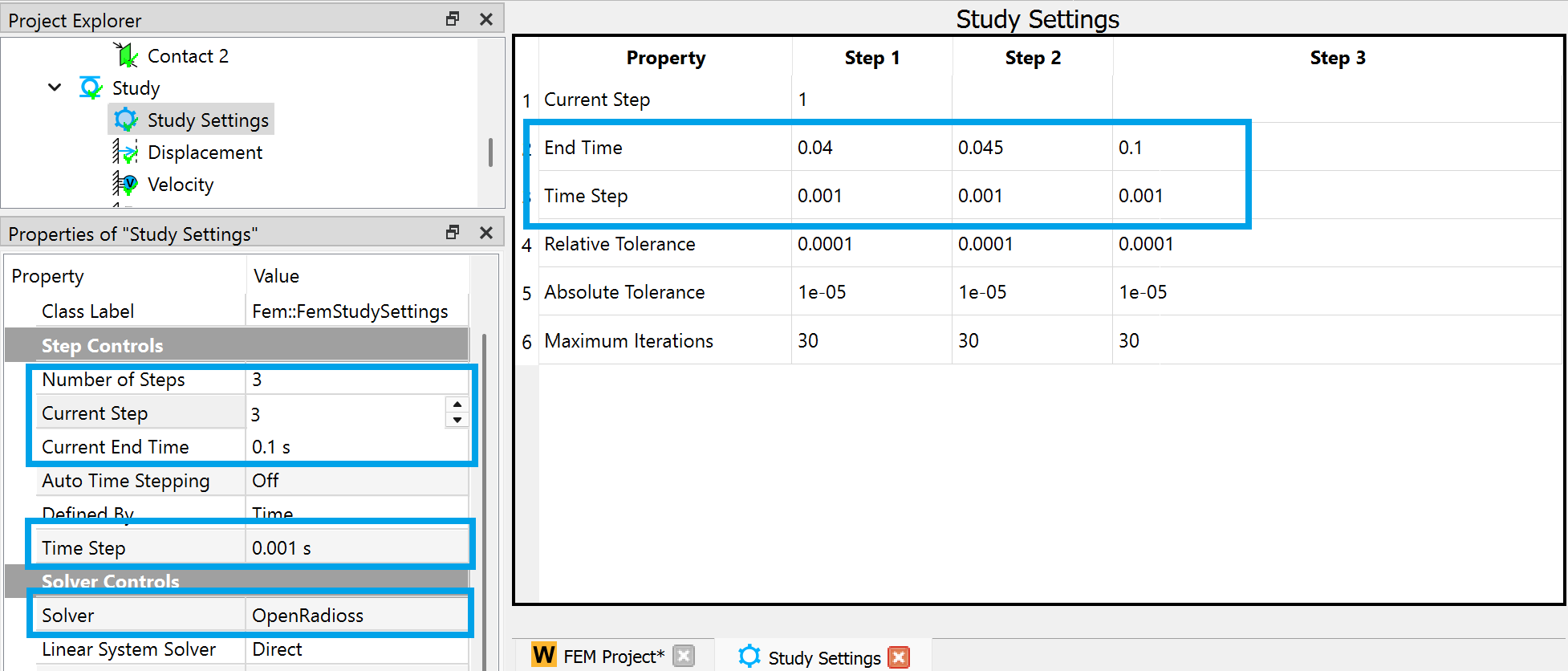
Task: Edit the Number of Steps value field
Action: [x=356, y=380]
